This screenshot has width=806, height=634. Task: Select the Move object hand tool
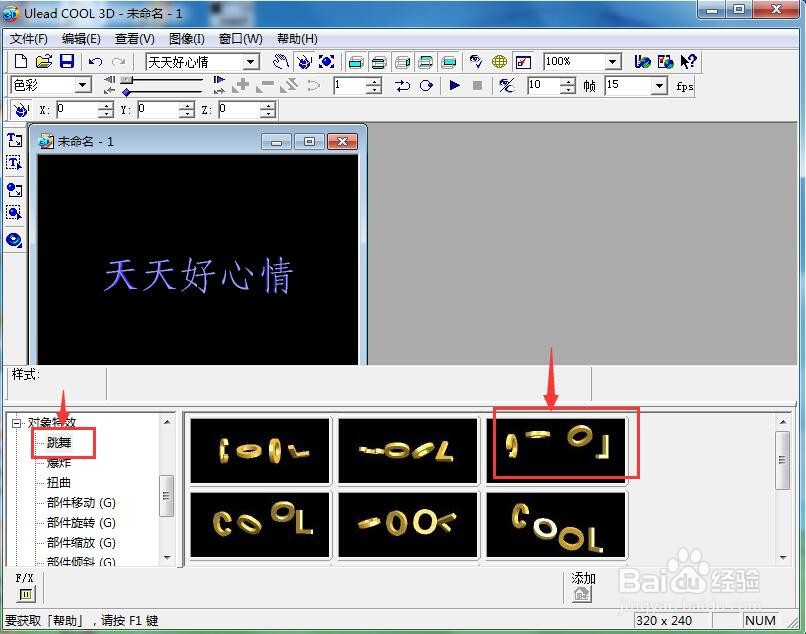(x=281, y=62)
